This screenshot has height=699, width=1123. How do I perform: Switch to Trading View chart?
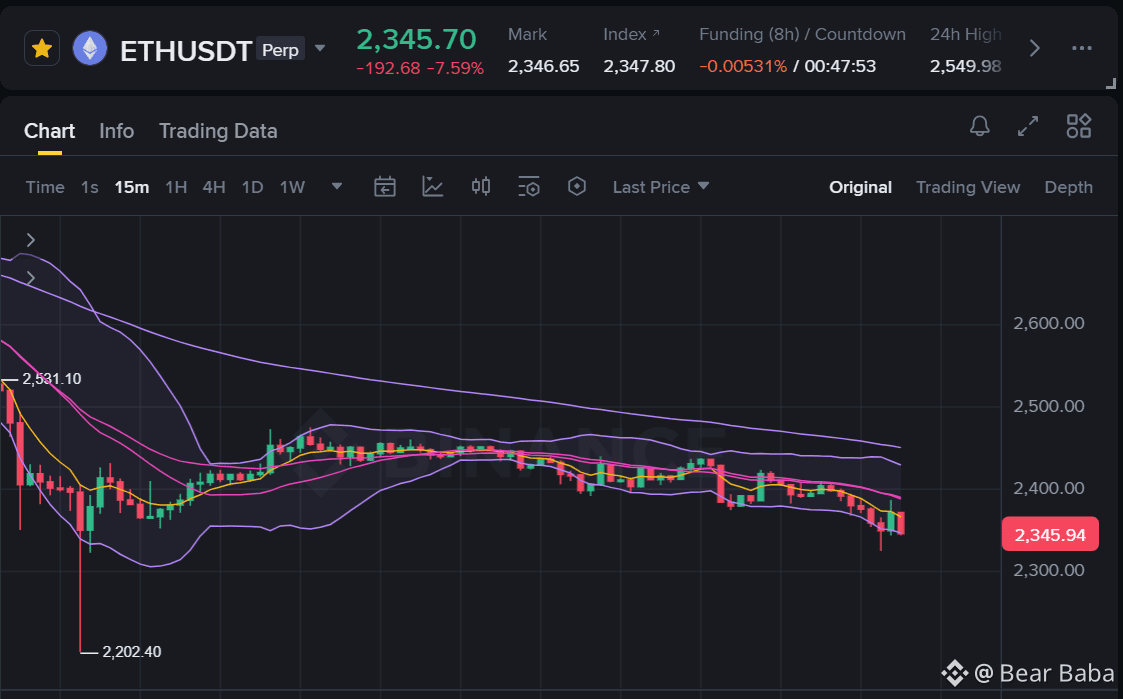[968, 187]
